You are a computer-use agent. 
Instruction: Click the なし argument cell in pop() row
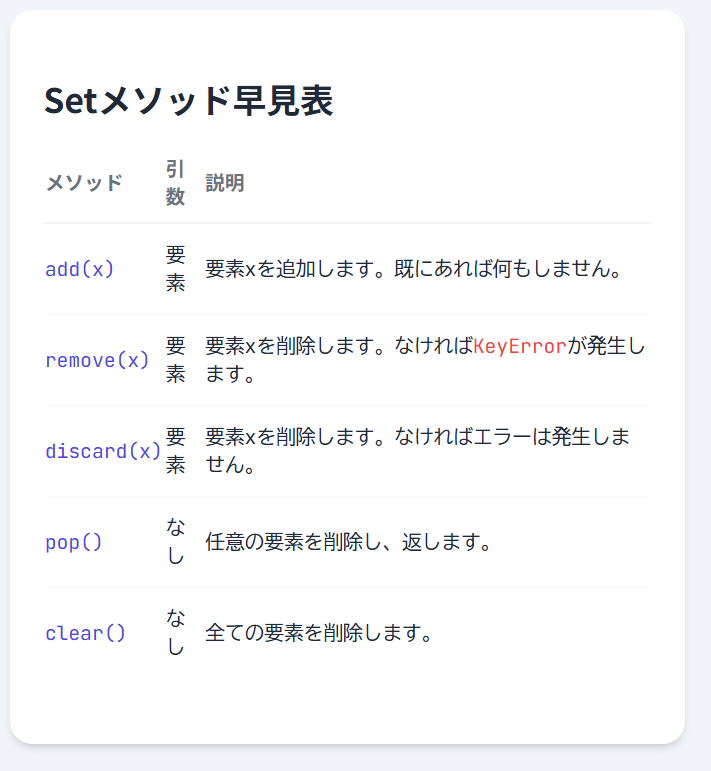175,542
